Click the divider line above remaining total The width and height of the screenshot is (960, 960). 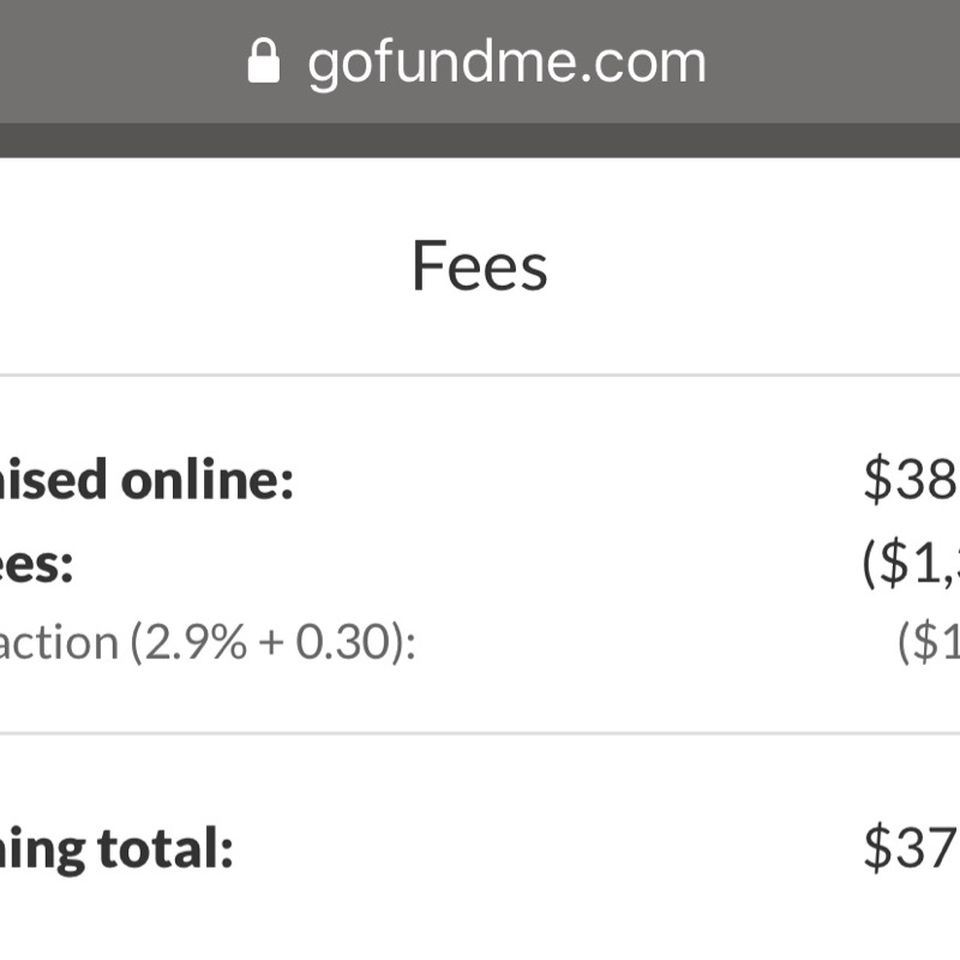[x=480, y=733]
